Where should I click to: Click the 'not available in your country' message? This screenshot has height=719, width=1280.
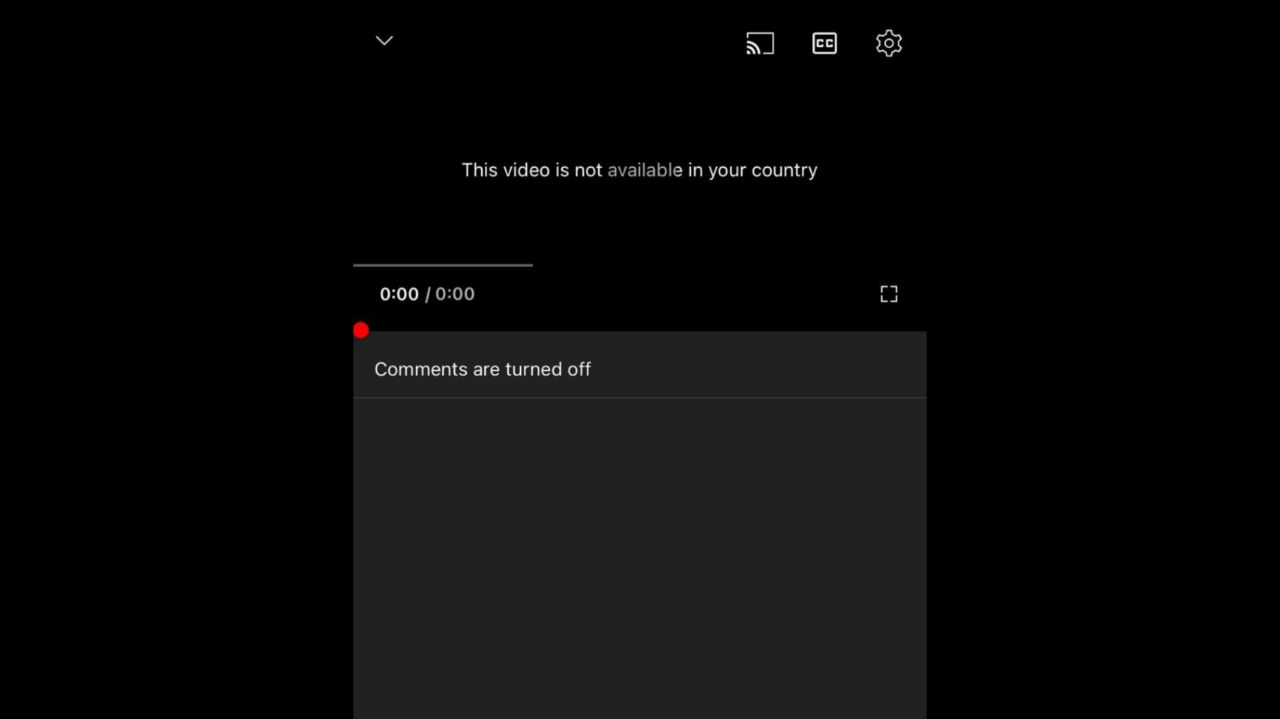pos(639,170)
